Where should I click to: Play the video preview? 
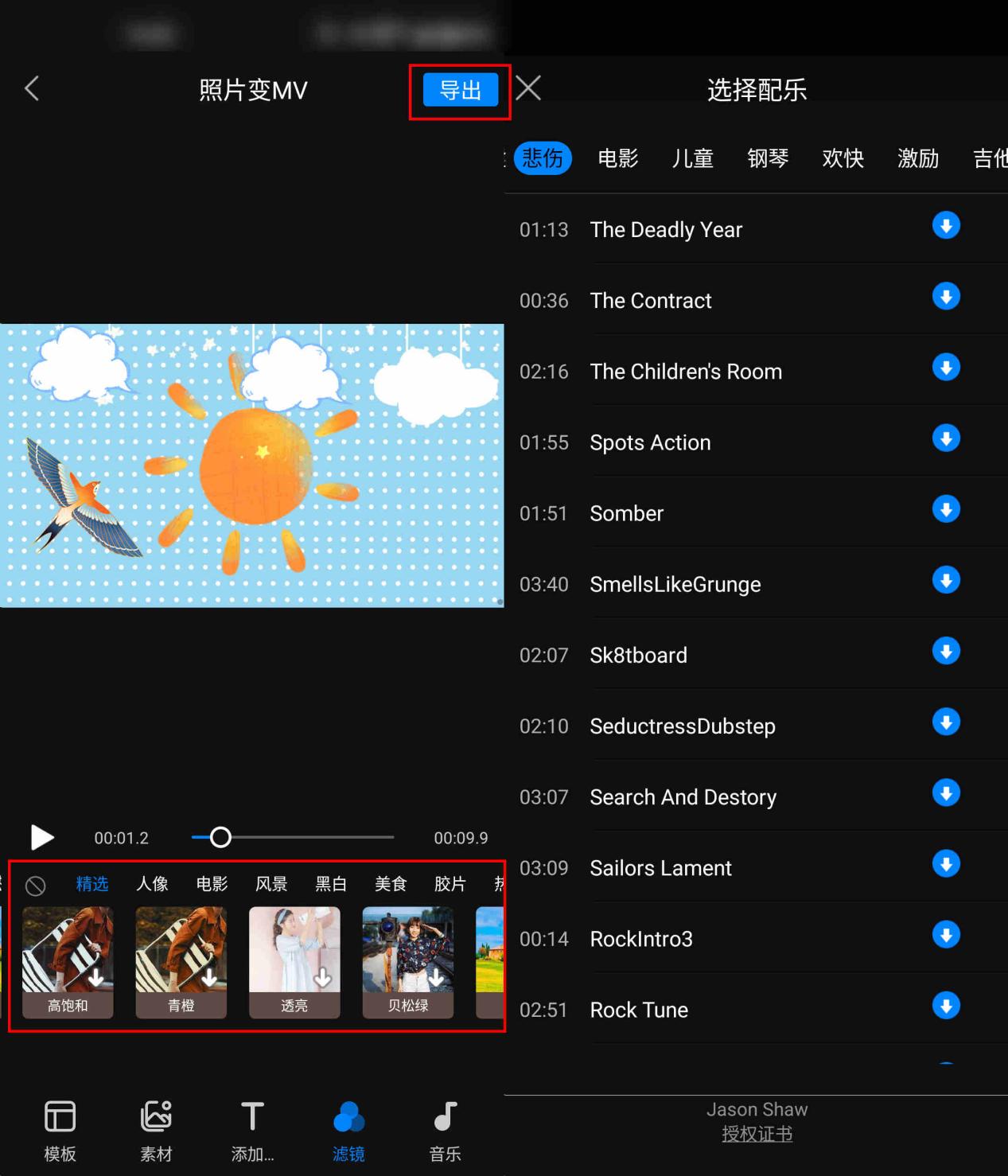[x=41, y=837]
